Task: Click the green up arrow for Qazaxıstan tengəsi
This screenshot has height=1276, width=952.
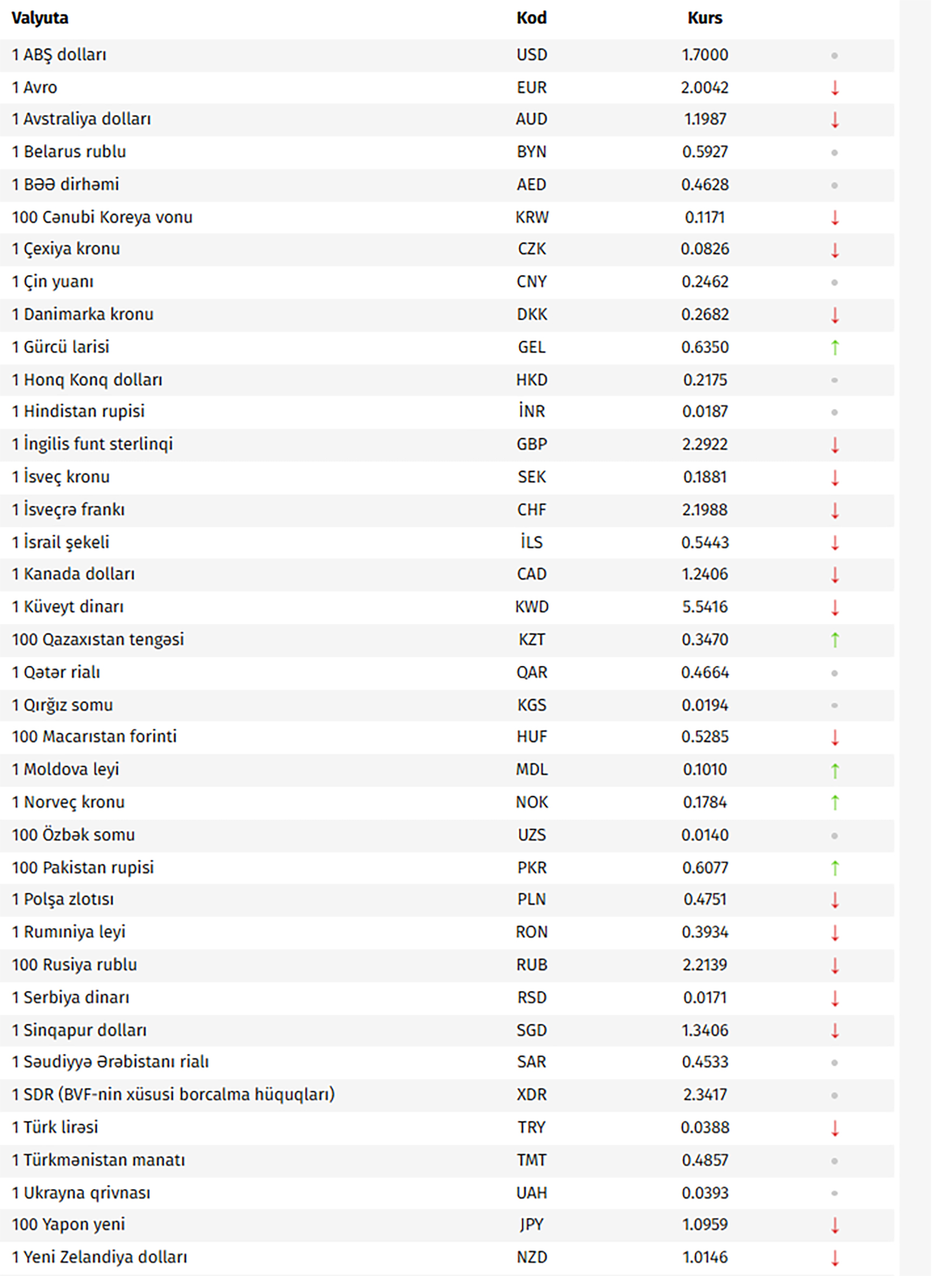Action: pos(834,640)
